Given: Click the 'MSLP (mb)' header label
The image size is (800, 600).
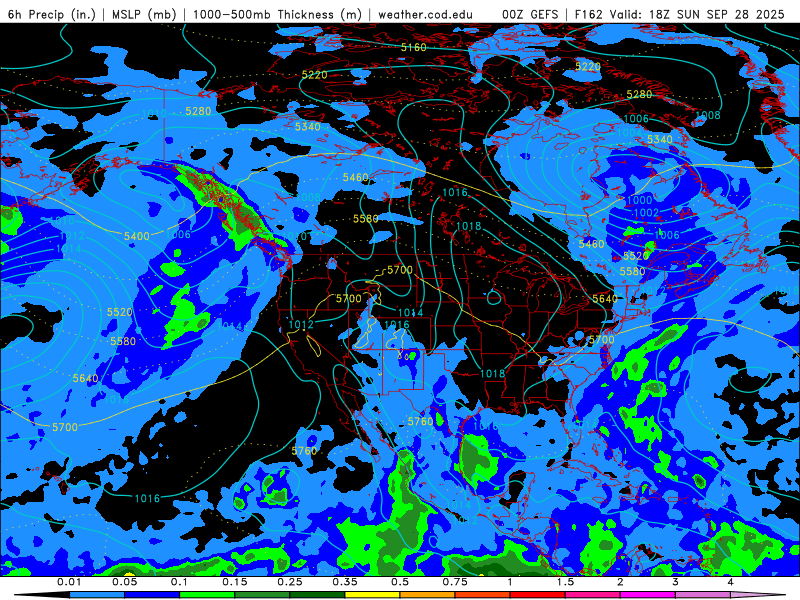Looking at the screenshot, I should (143, 14).
